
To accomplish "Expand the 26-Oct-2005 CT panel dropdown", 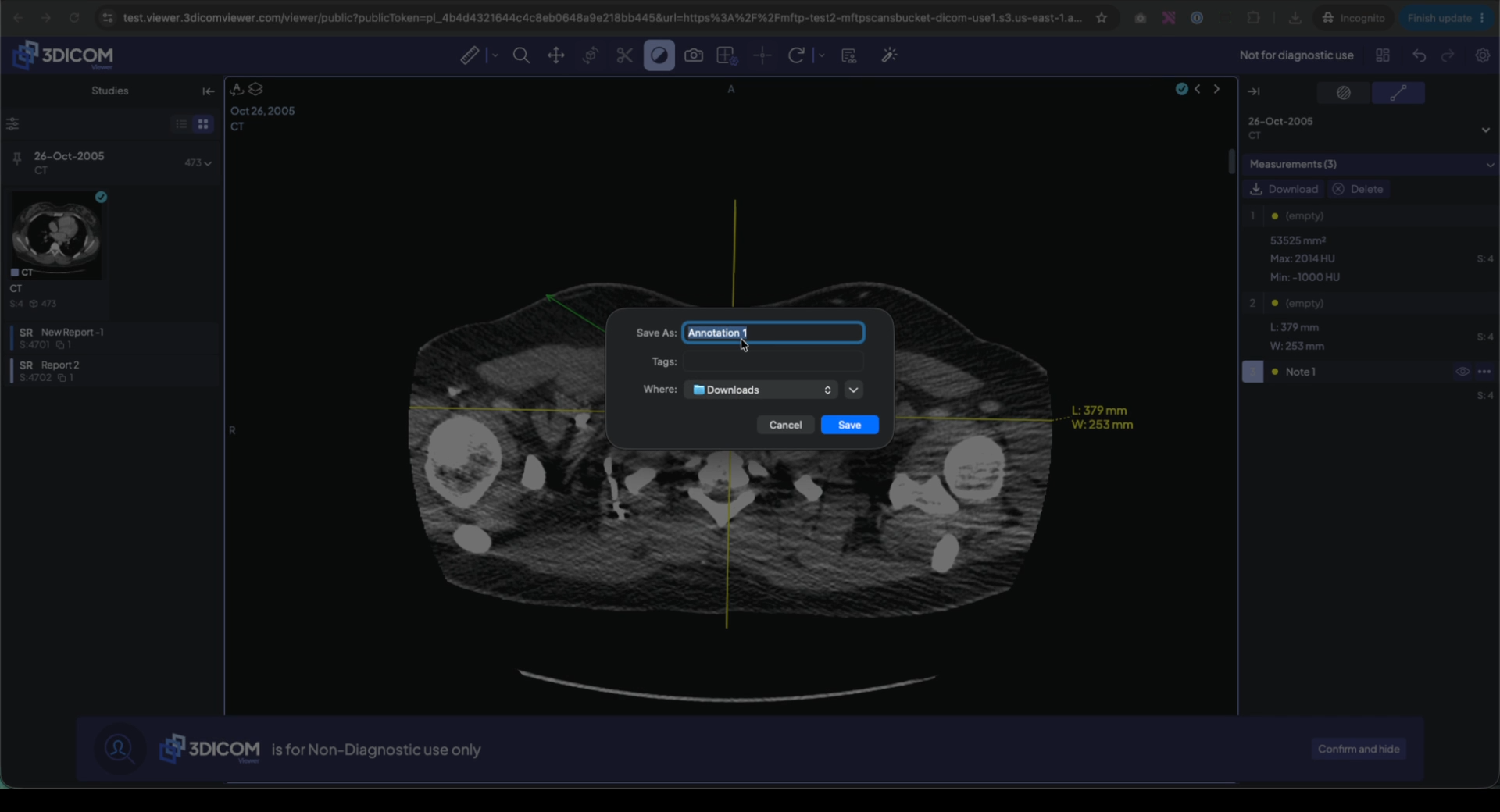I will pos(1486,130).
